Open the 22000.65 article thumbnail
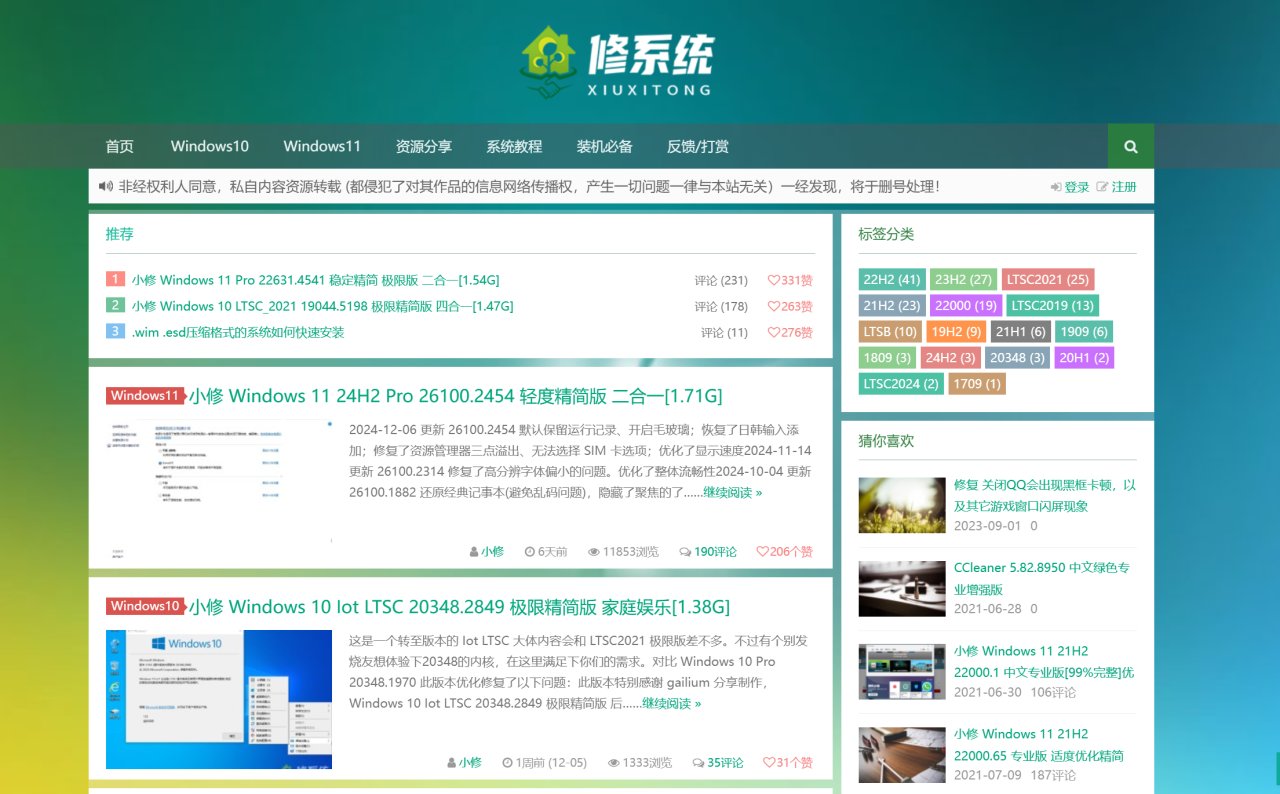This screenshot has width=1280, height=794. [x=902, y=754]
